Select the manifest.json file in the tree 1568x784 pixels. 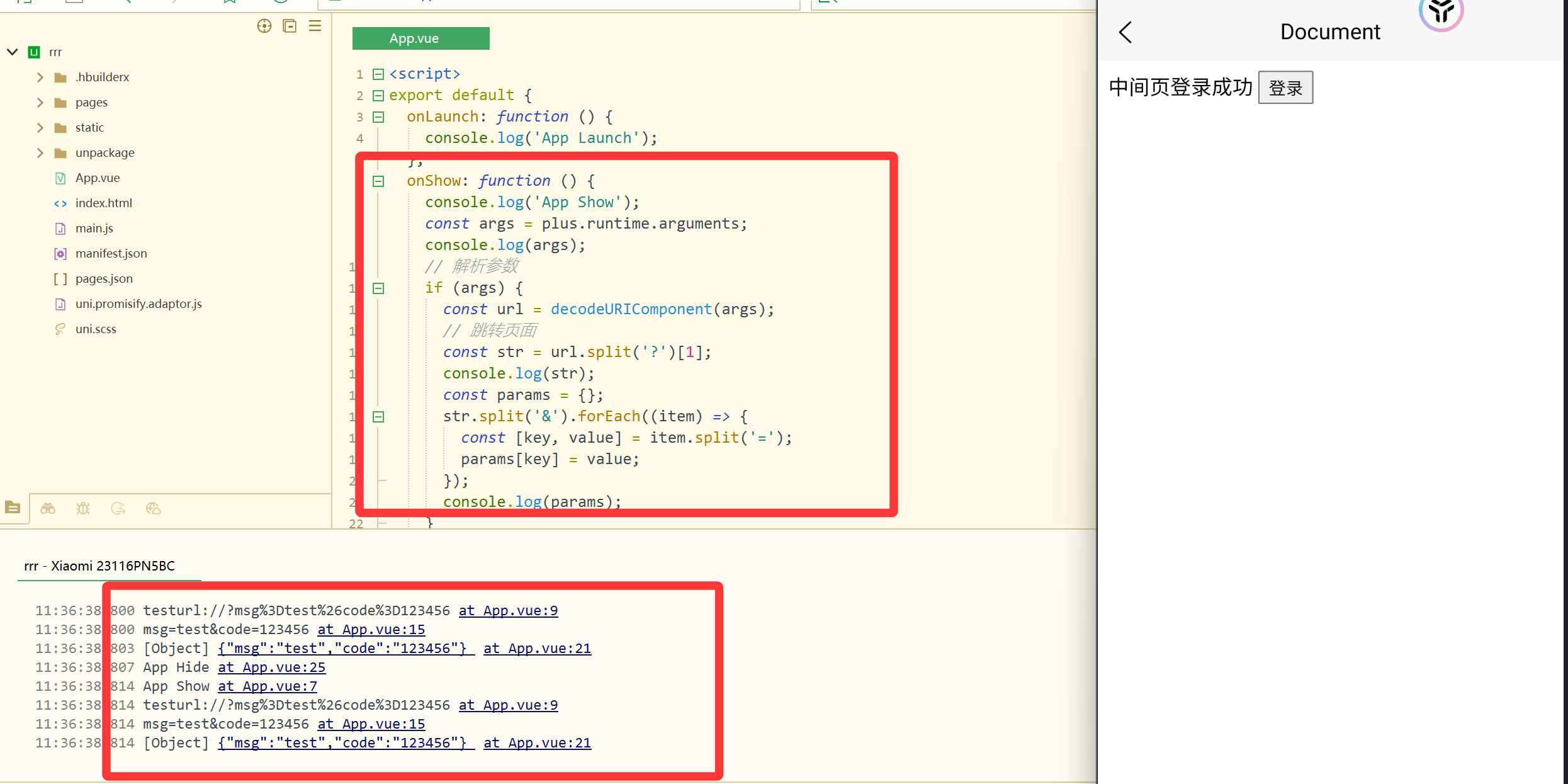pos(111,253)
